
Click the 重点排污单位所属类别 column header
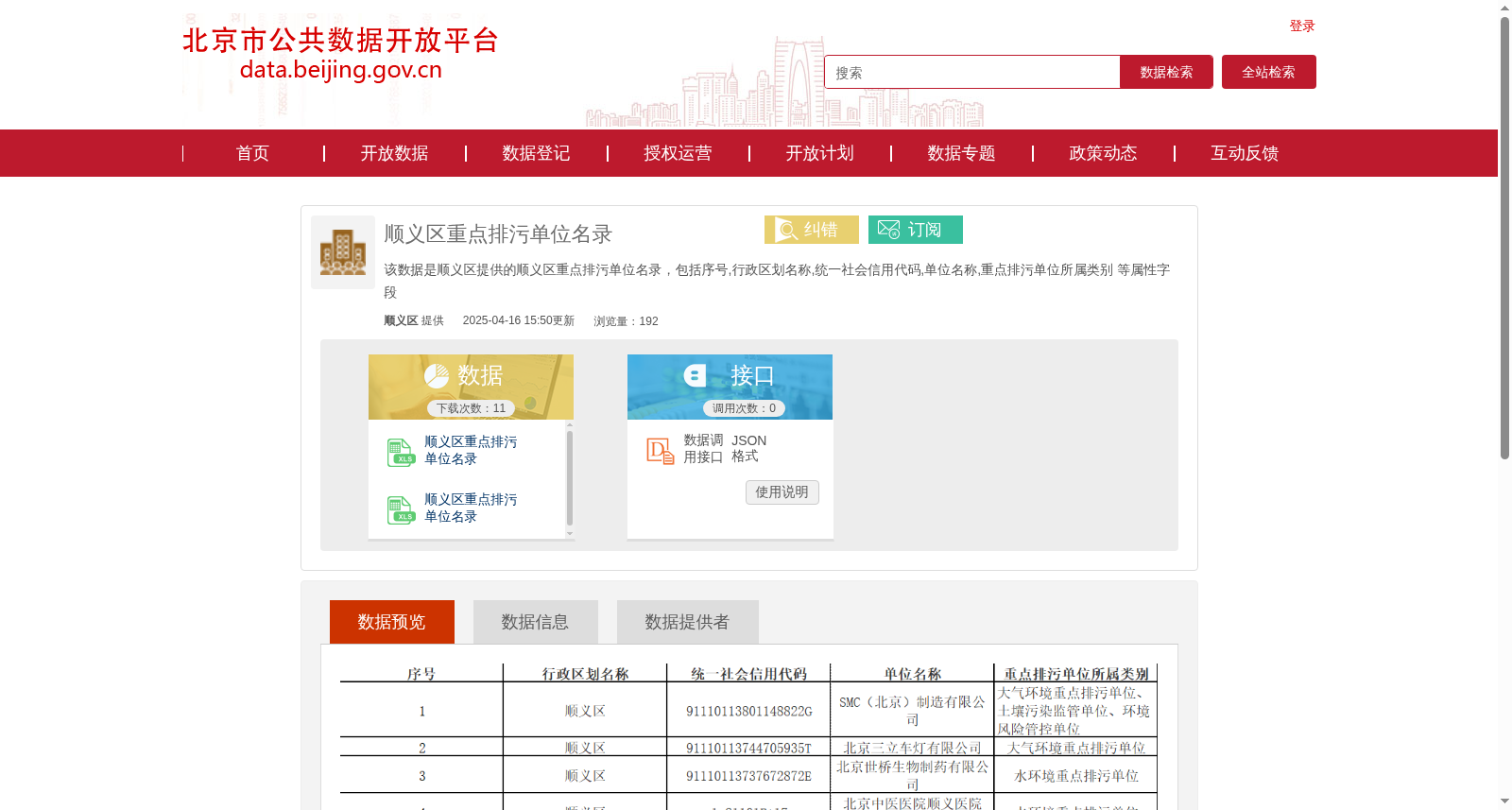pyautogui.click(x=1075, y=674)
